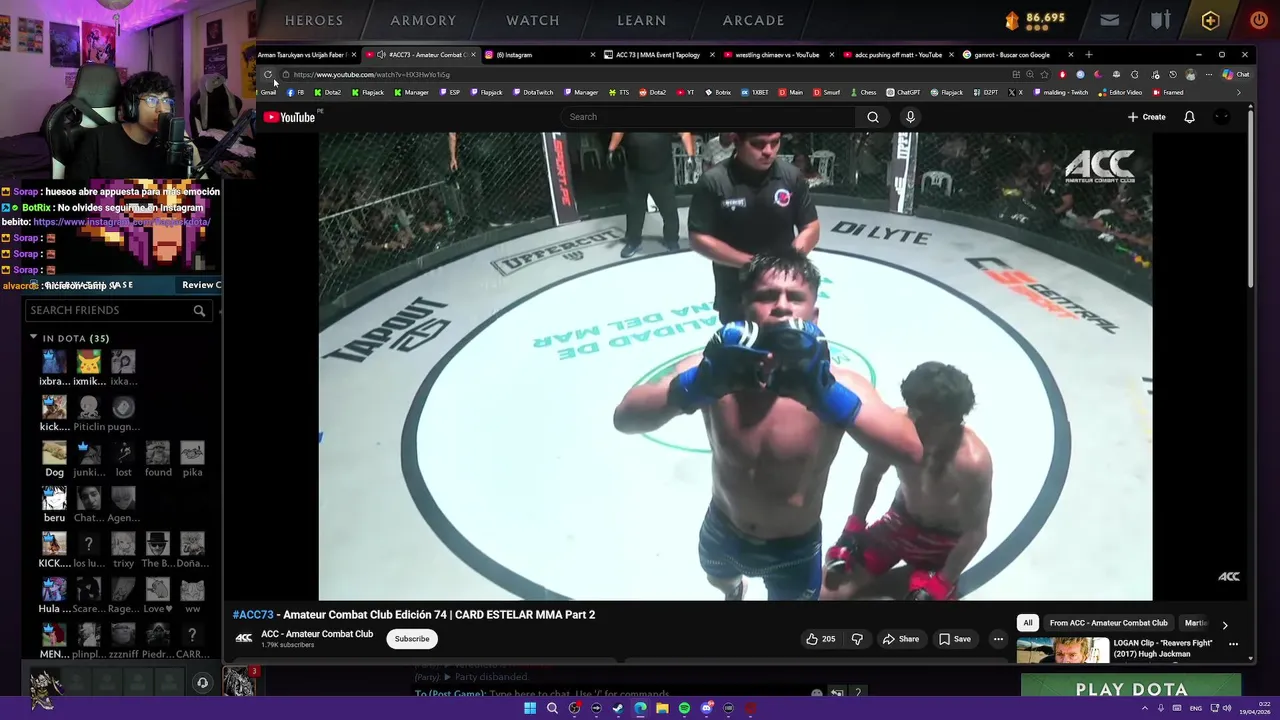Like the video with thumbs up
The image size is (1280, 720).
(x=820, y=639)
